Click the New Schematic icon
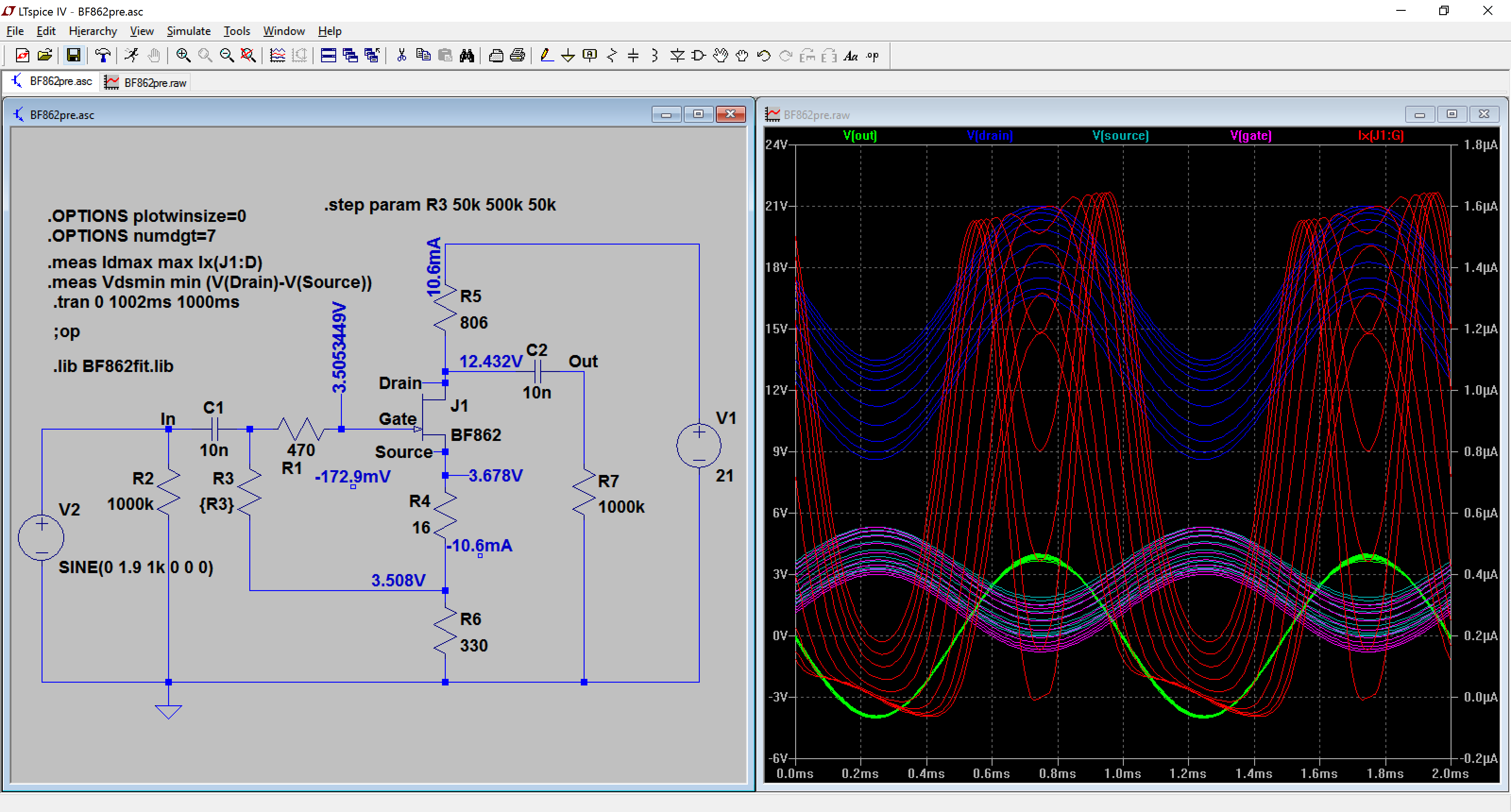 pyautogui.click(x=22, y=56)
